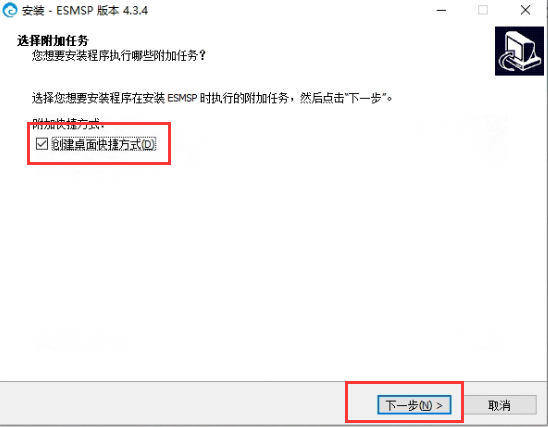
Task: Click the greyed-out maximize window button
Action: [483, 10]
